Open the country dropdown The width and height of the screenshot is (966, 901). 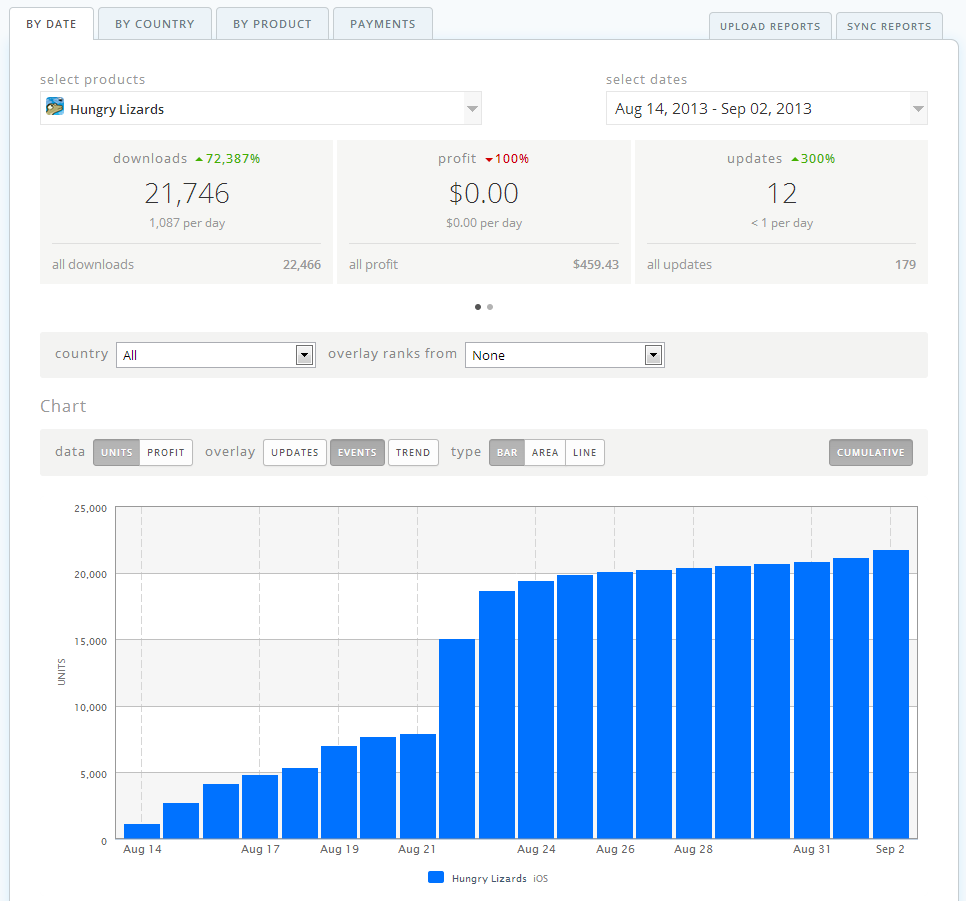216,355
